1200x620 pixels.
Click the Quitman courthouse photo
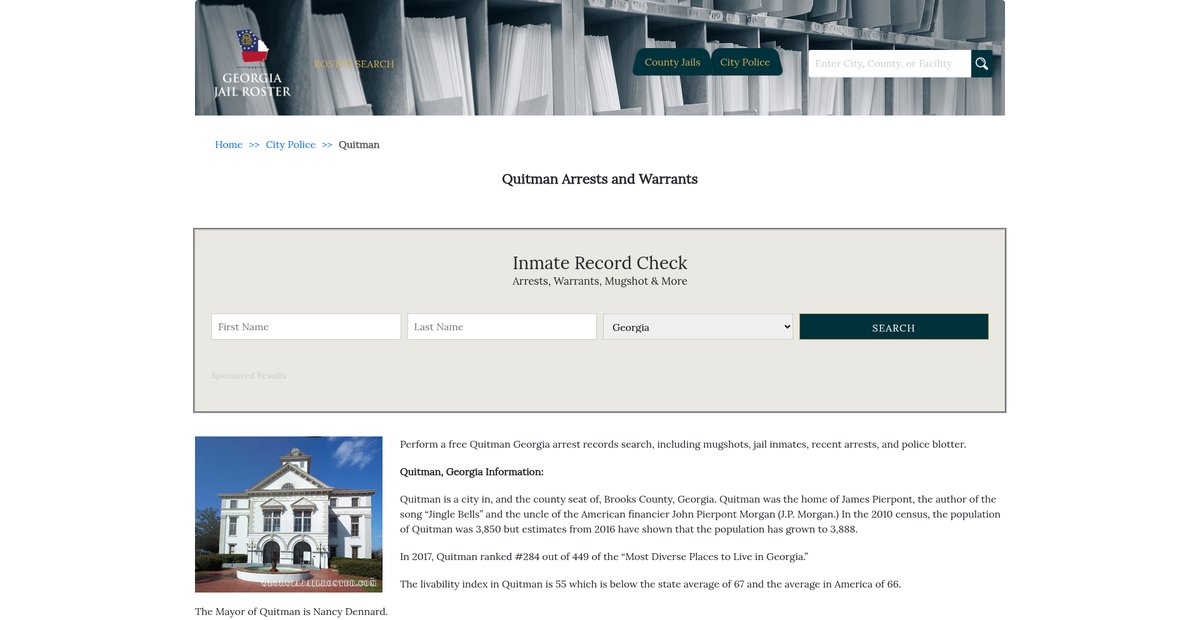coord(288,514)
